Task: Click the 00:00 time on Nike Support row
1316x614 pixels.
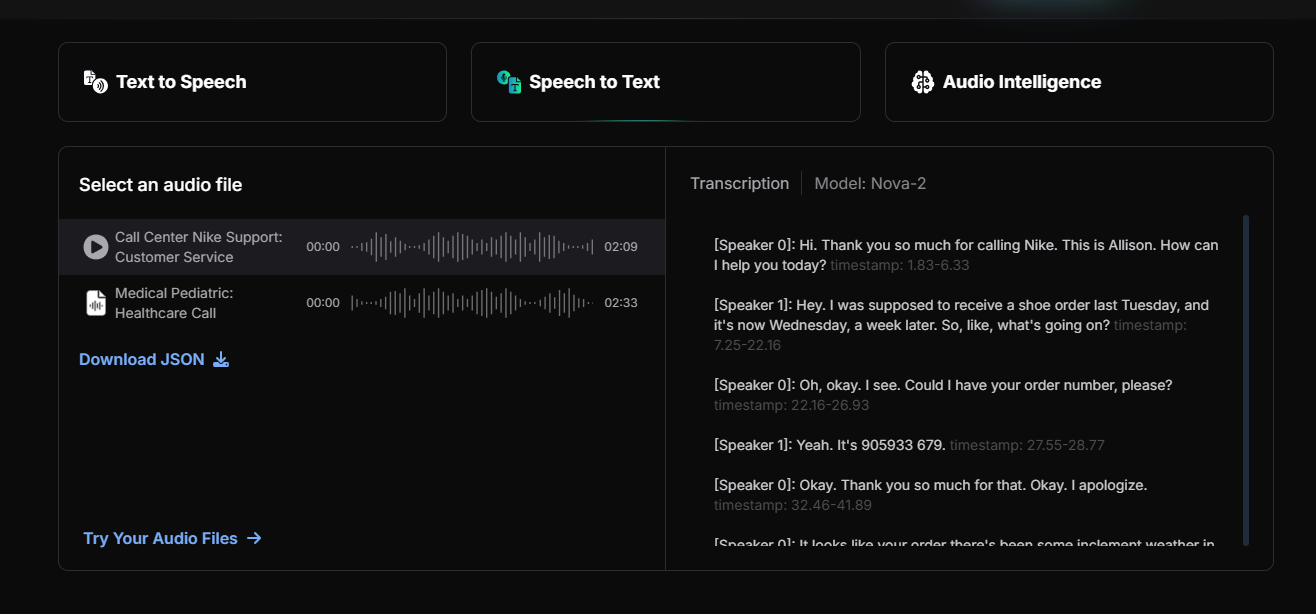Action: pyautogui.click(x=323, y=247)
